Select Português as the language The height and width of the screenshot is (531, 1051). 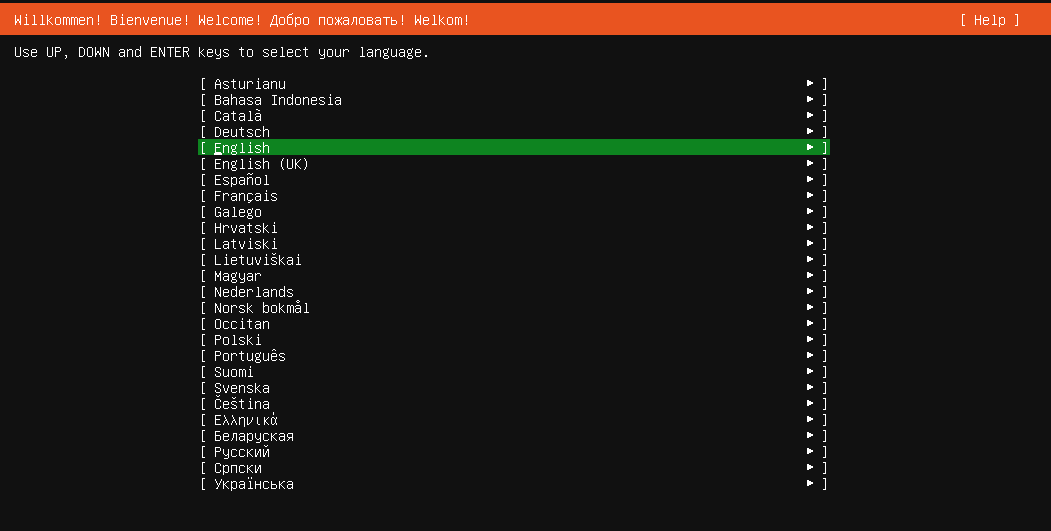tap(514, 356)
